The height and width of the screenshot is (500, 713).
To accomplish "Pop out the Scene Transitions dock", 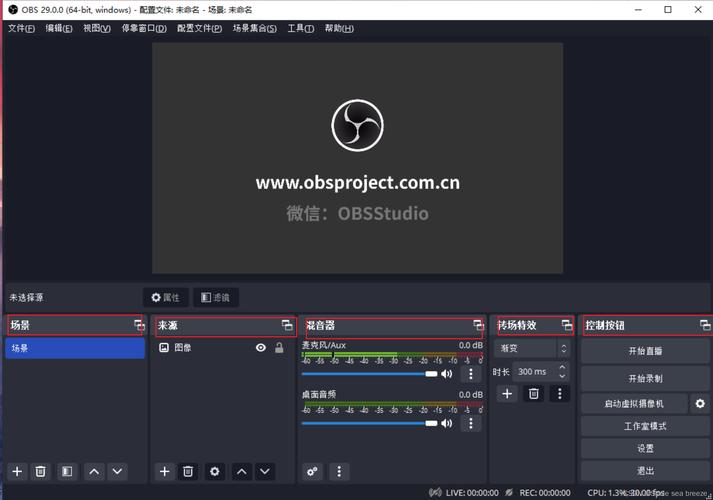I will [x=567, y=325].
